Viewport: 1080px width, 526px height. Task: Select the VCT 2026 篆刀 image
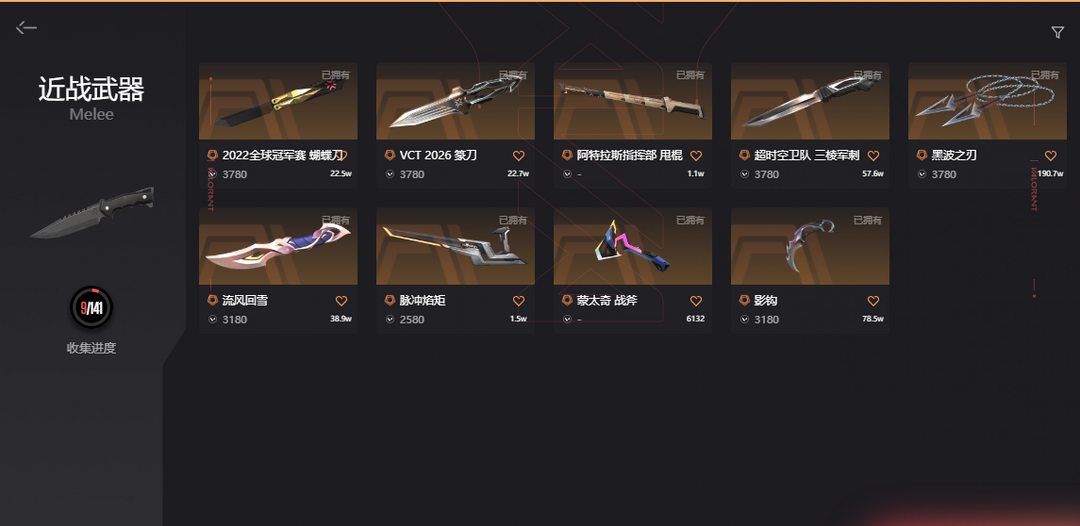pos(455,101)
